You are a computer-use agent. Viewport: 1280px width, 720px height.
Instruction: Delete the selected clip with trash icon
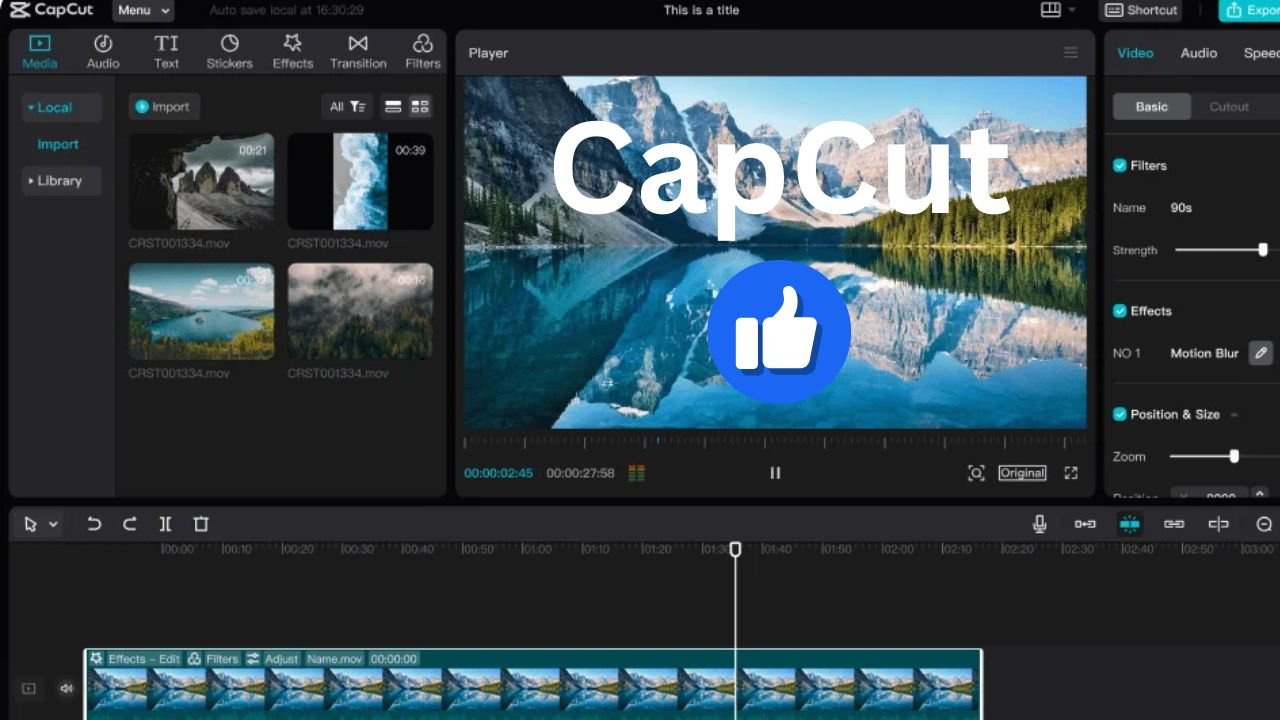201,524
